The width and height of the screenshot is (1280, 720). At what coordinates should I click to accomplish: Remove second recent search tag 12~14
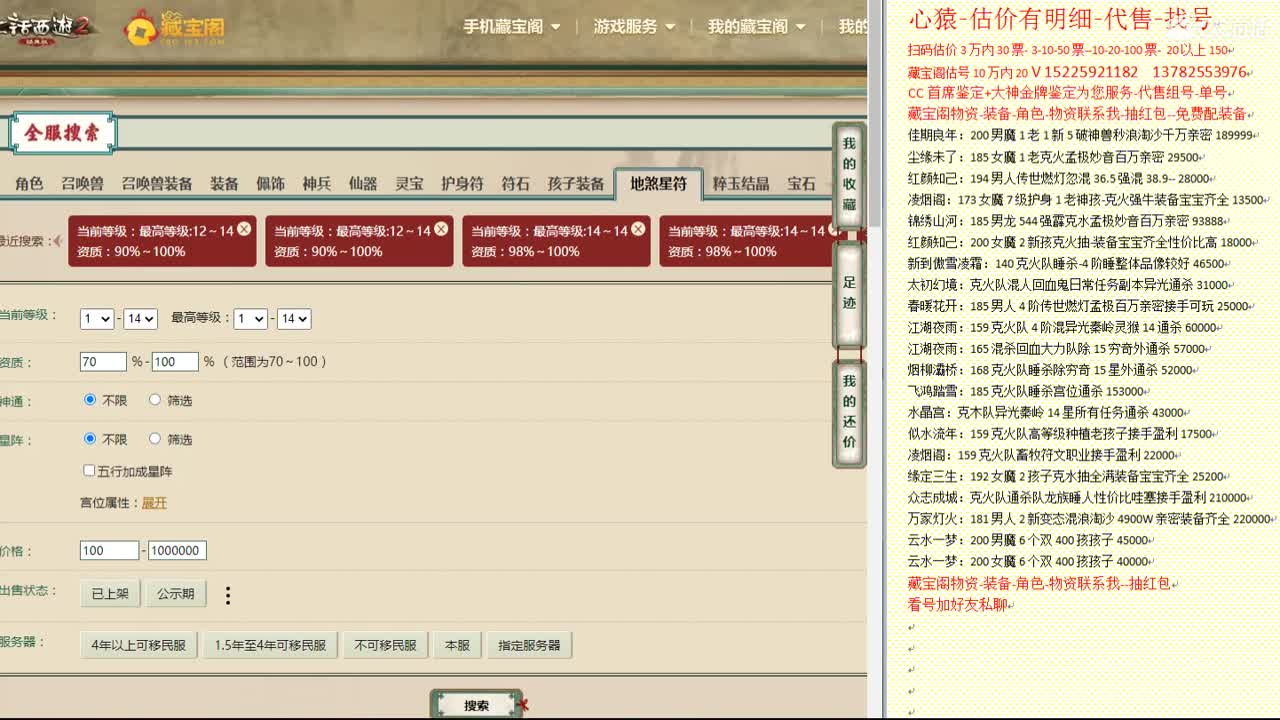point(440,229)
